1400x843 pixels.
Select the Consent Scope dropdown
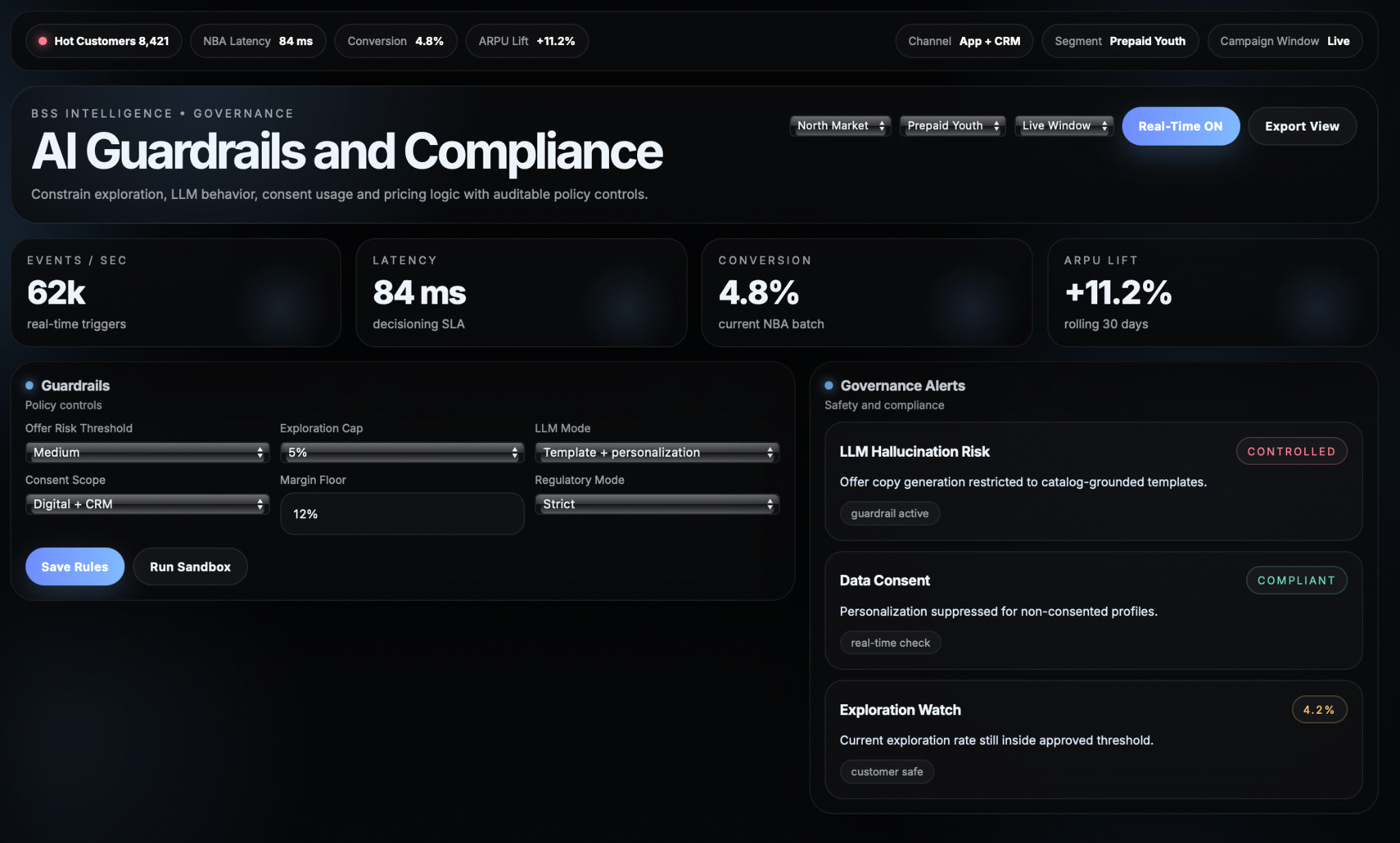pos(147,504)
